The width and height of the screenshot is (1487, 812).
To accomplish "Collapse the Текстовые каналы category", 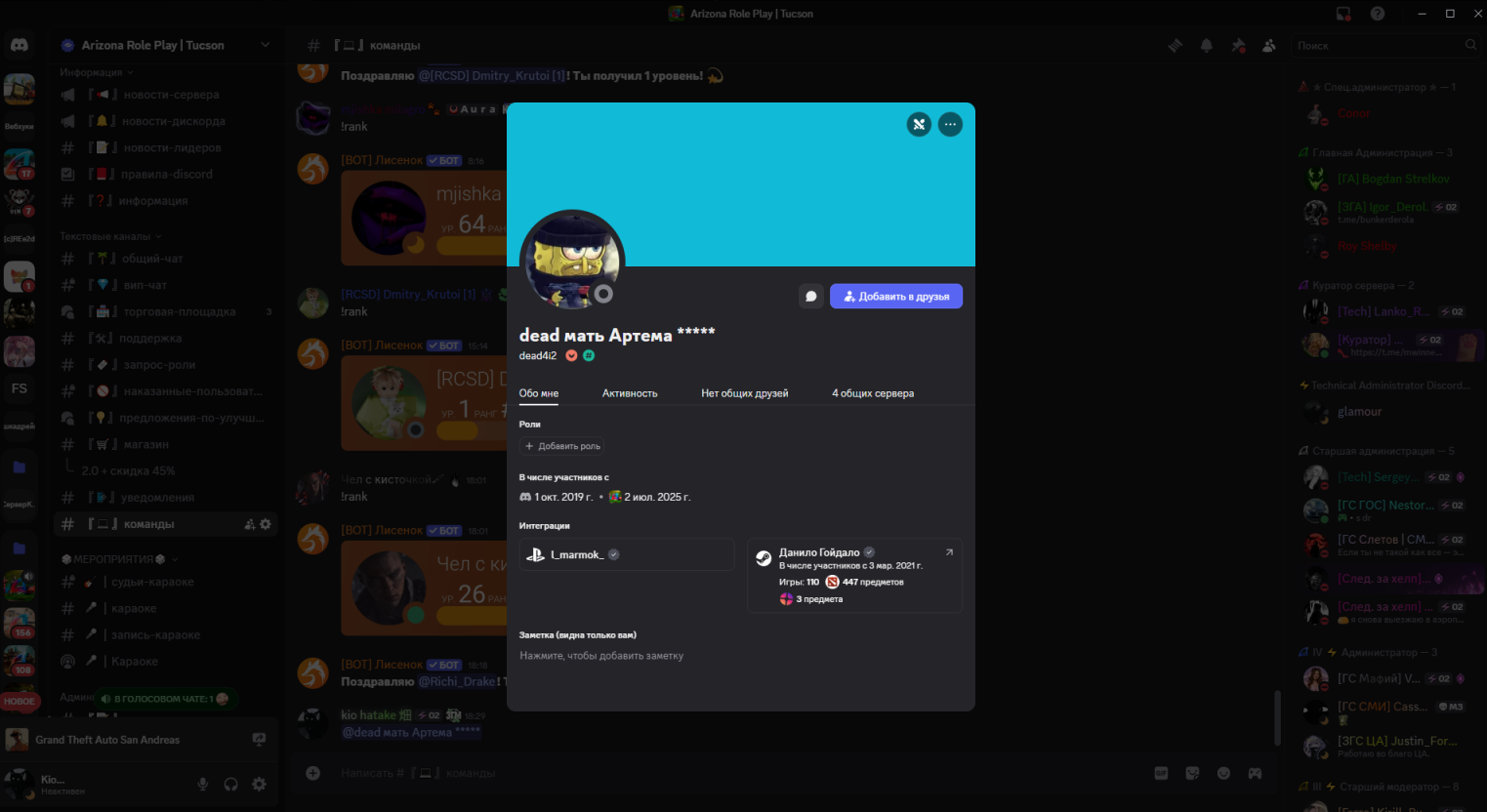I will click(110, 236).
